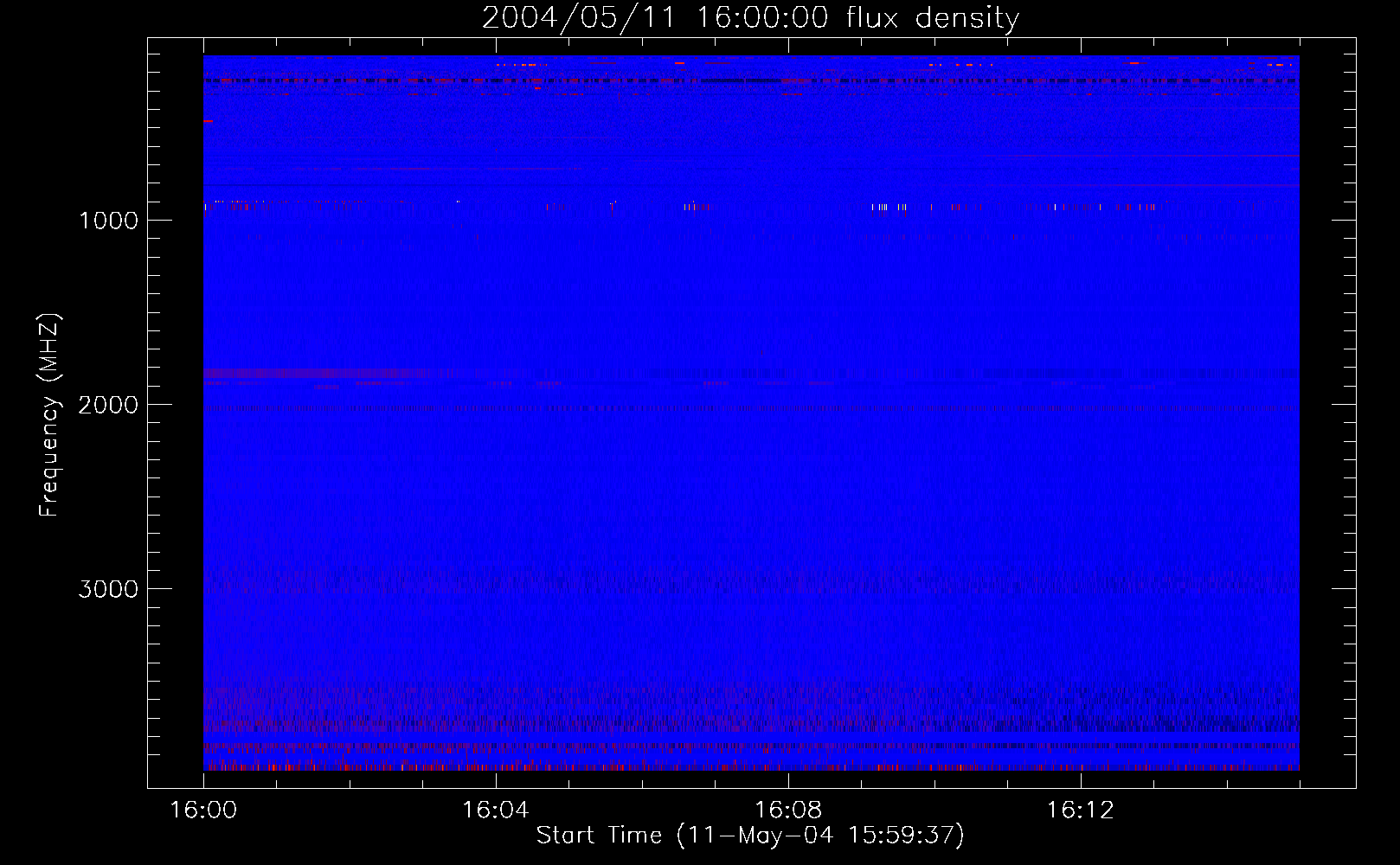Click the 16:08 time tick label
The height and width of the screenshot is (865, 1400).
(788, 811)
